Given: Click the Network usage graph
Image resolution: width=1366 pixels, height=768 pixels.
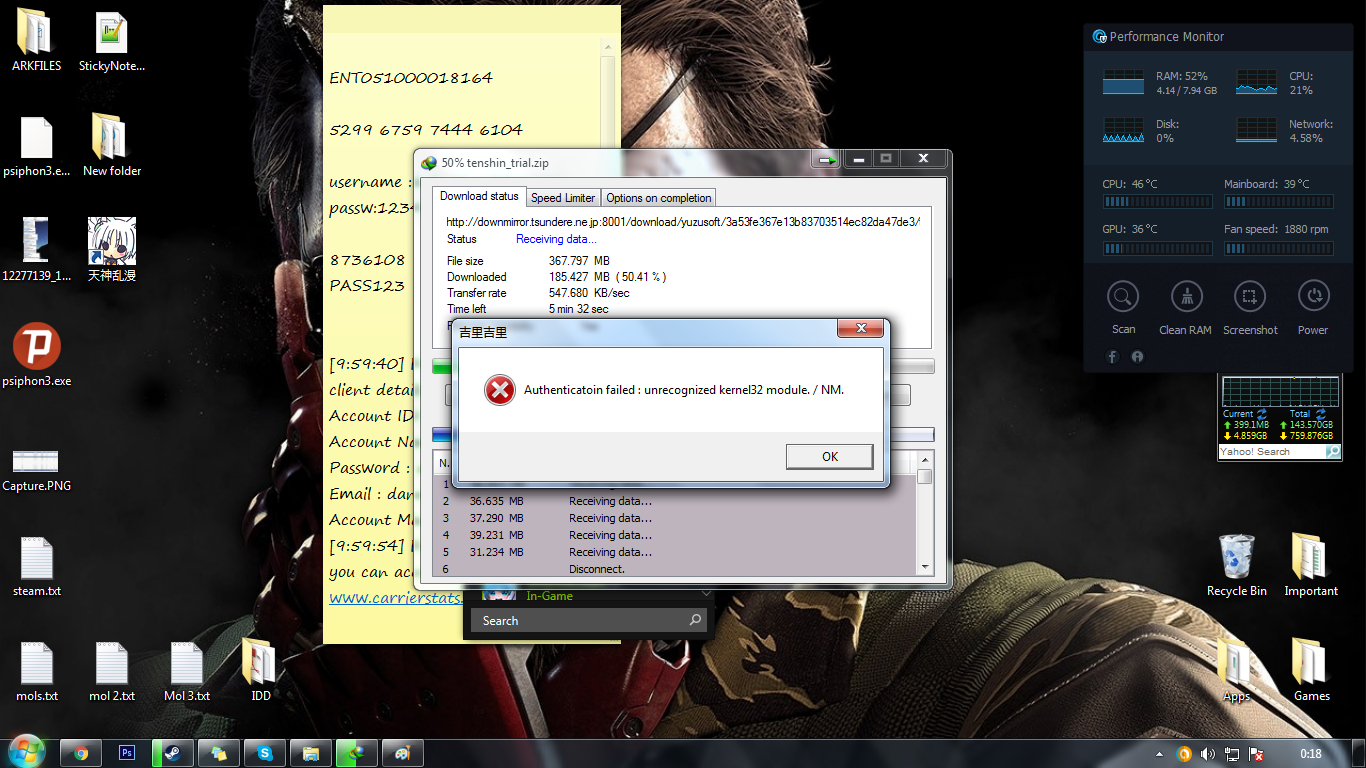Looking at the screenshot, I should (1256, 130).
